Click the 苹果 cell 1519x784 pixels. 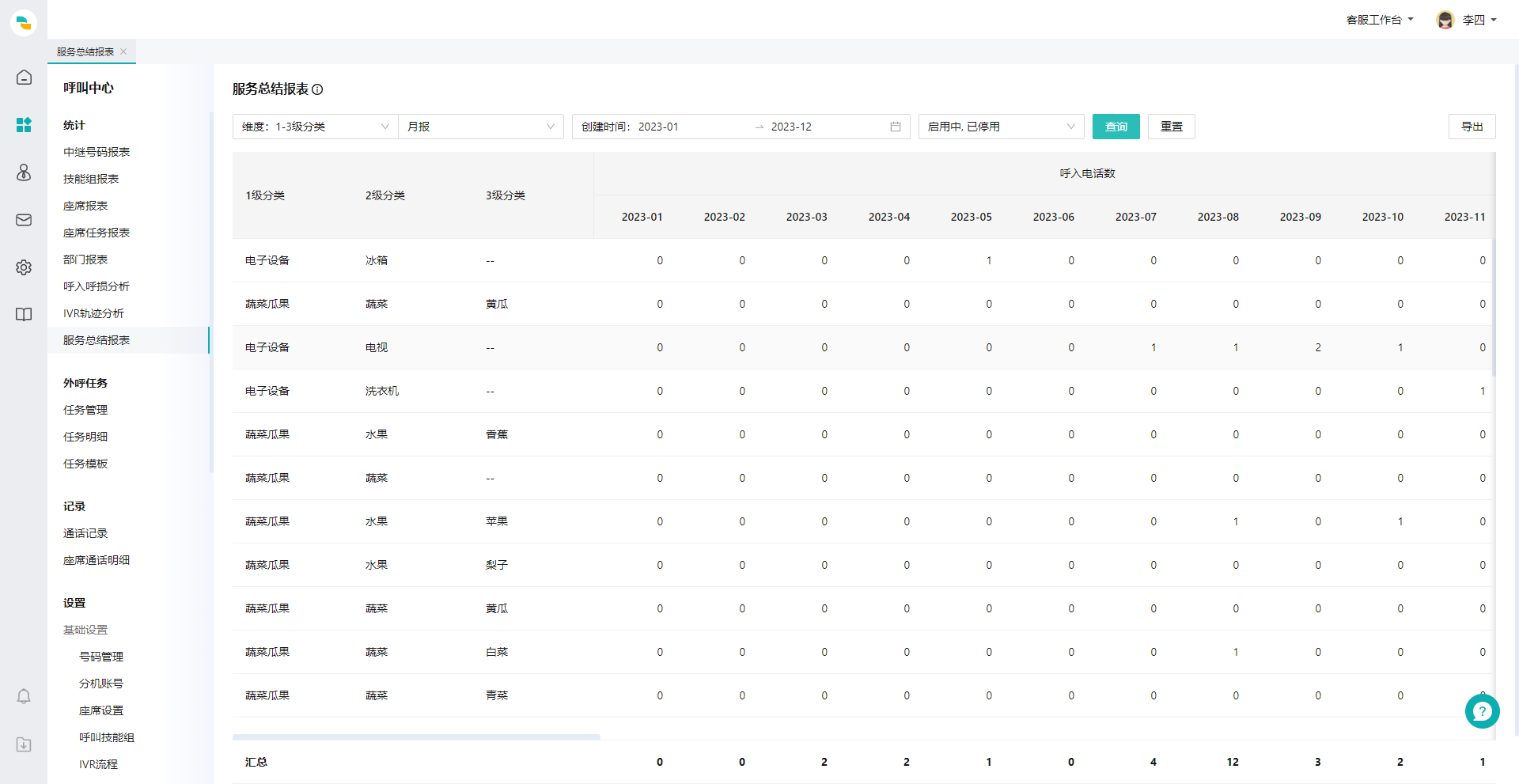(497, 521)
